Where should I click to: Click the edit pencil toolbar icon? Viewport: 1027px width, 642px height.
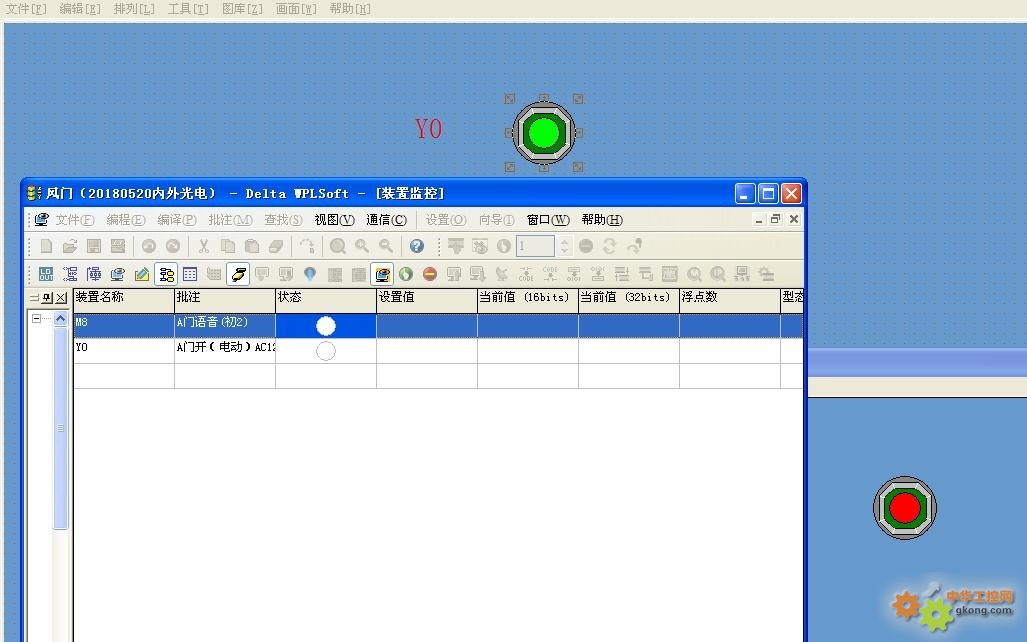142,274
